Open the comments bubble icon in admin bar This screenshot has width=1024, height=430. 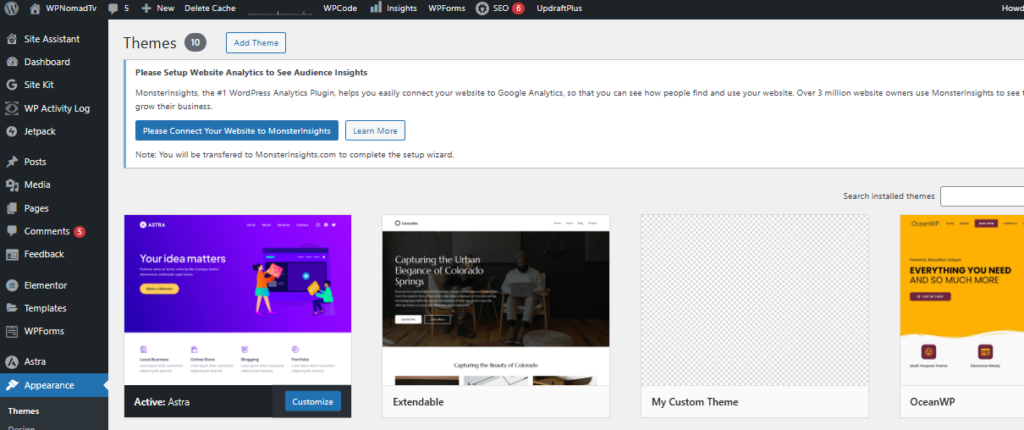[114, 8]
